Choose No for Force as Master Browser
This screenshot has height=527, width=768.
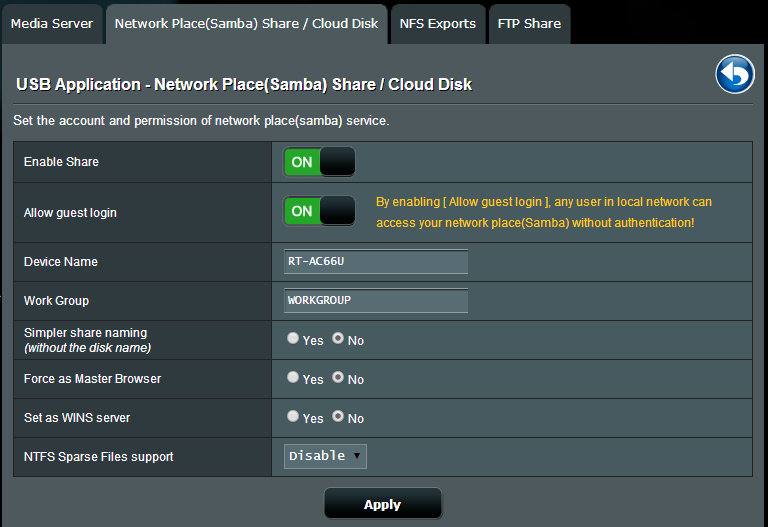coord(338,378)
